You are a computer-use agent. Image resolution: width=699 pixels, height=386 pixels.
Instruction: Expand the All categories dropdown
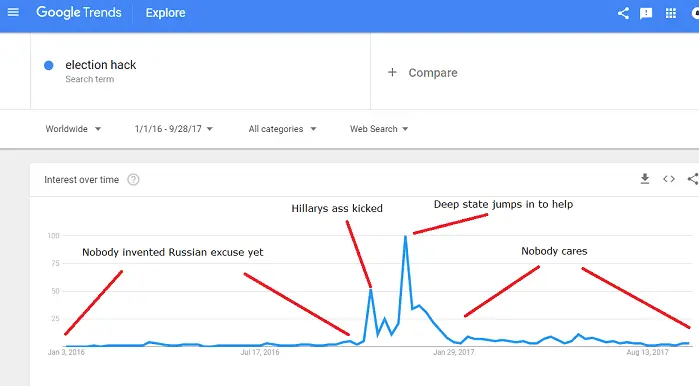(x=282, y=129)
